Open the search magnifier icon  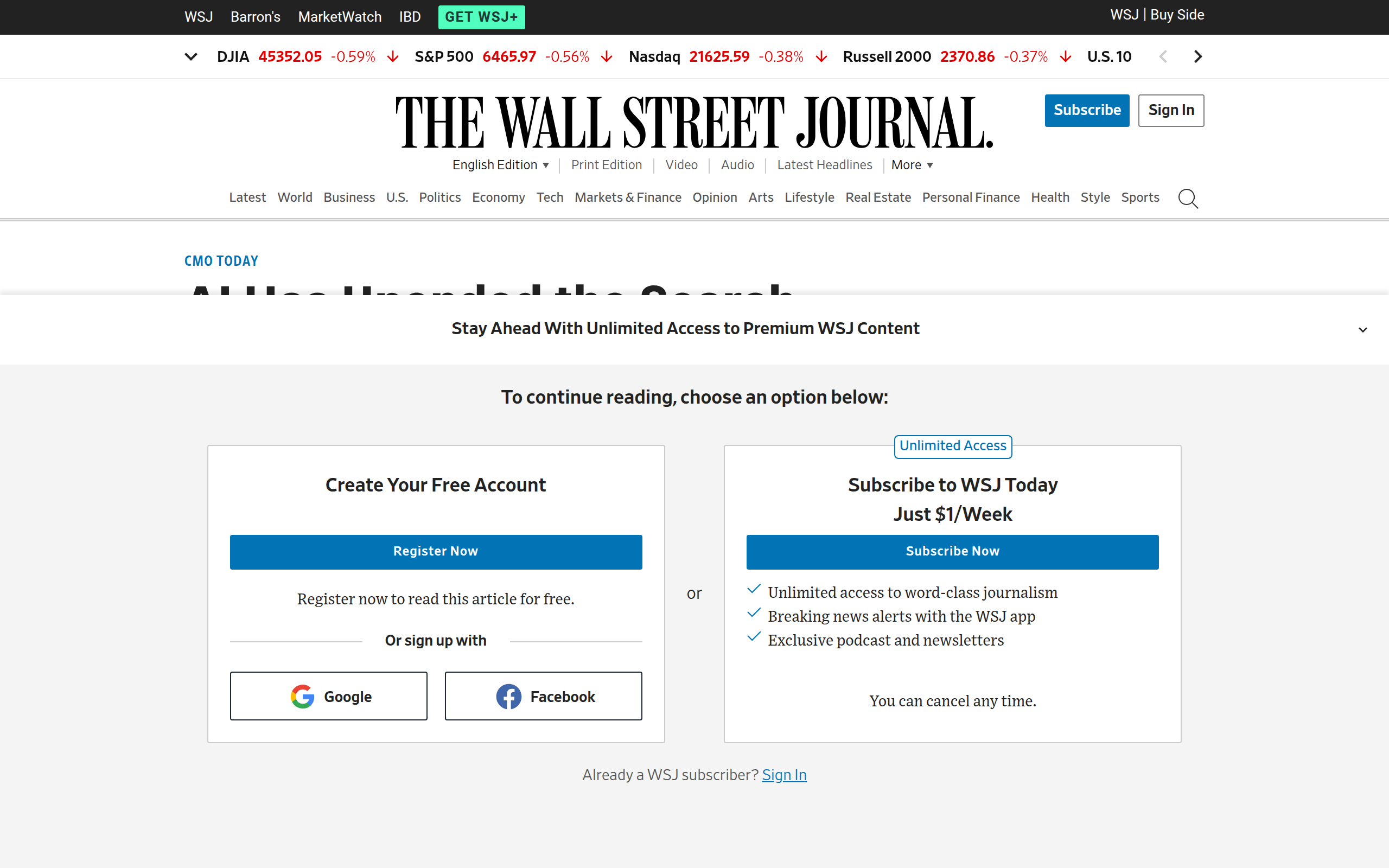(x=1188, y=198)
